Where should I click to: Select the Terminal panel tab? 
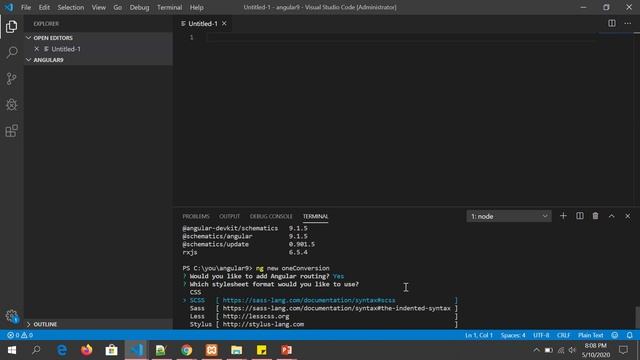click(315, 216)
